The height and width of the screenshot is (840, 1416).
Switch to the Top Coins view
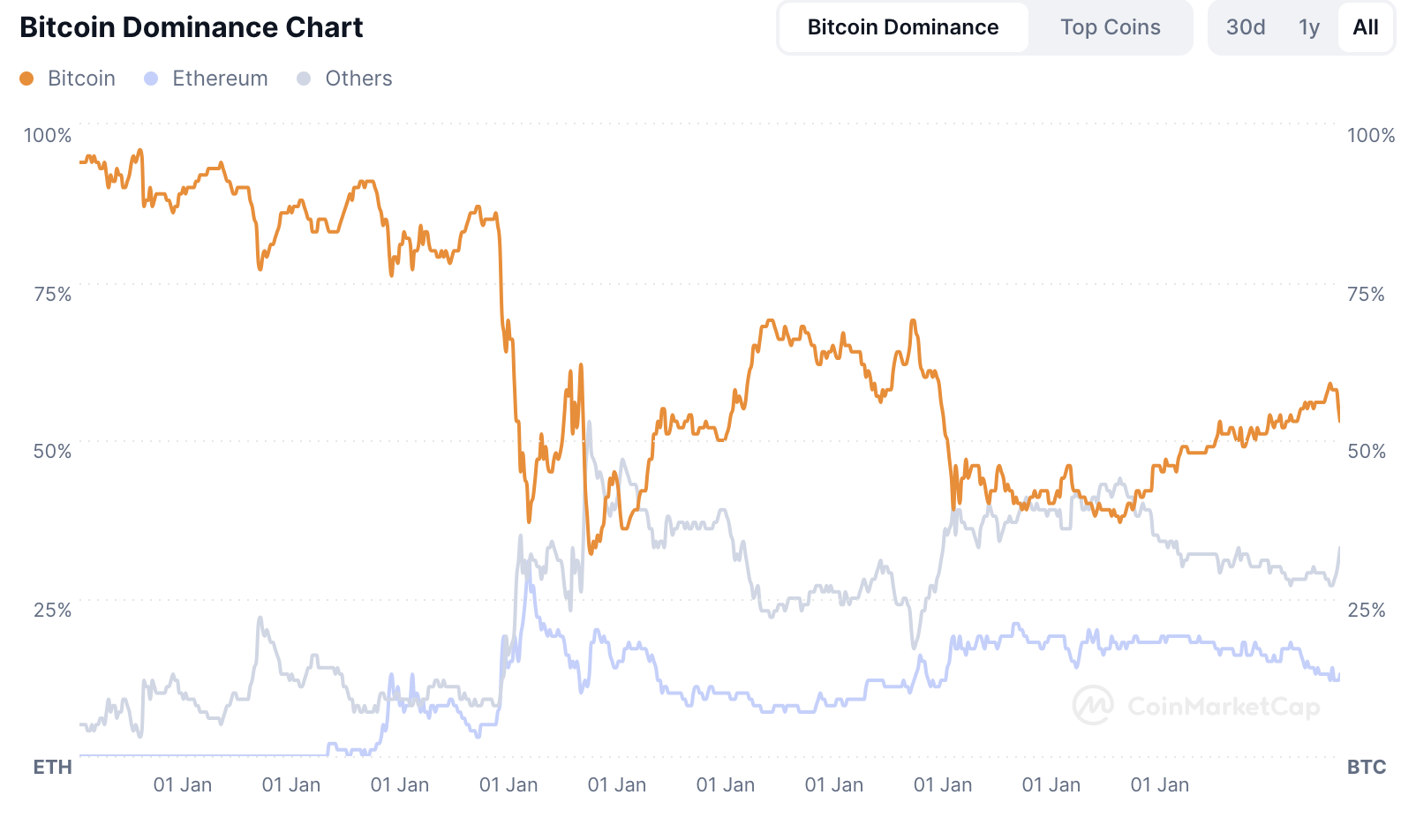click(1111, 26)
